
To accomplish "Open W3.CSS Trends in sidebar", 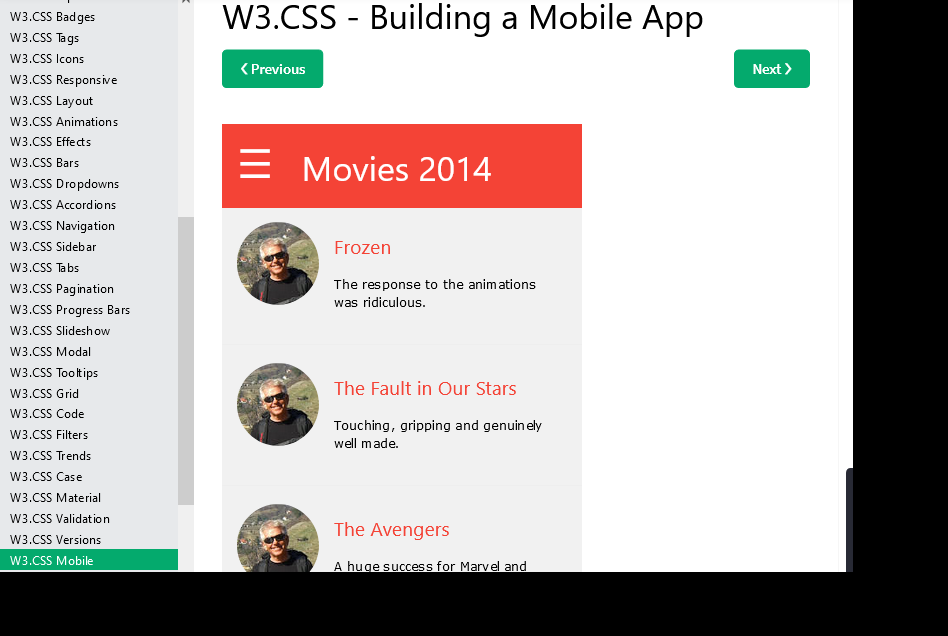I will [89, 456].
